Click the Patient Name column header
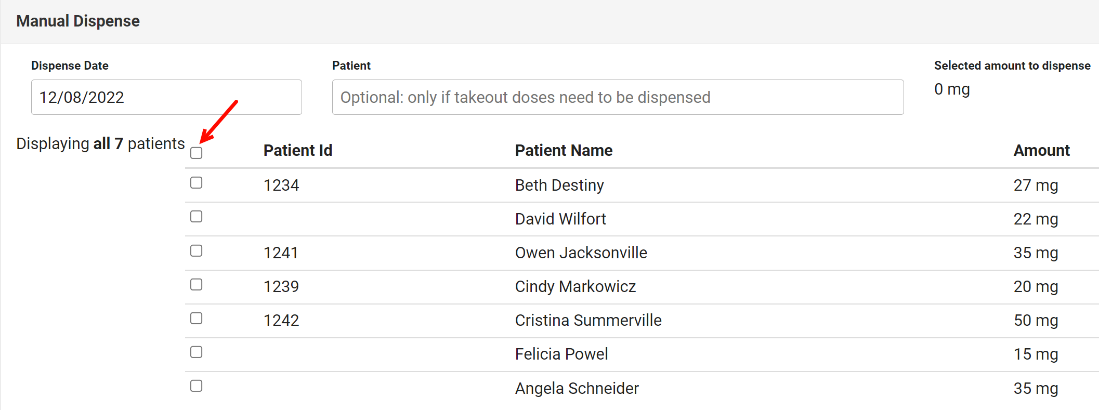Viewport: 1099px width, 410px height. (563, 151)
